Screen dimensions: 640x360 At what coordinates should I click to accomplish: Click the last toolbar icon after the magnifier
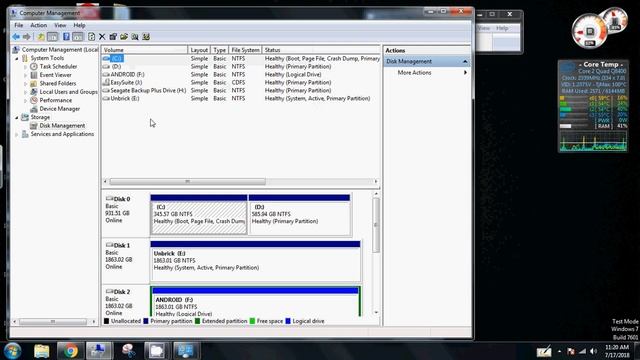[x=146, y=37]
